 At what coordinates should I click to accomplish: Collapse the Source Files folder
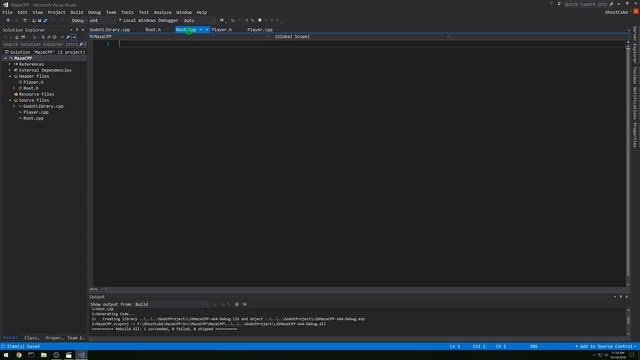[10, 100]
